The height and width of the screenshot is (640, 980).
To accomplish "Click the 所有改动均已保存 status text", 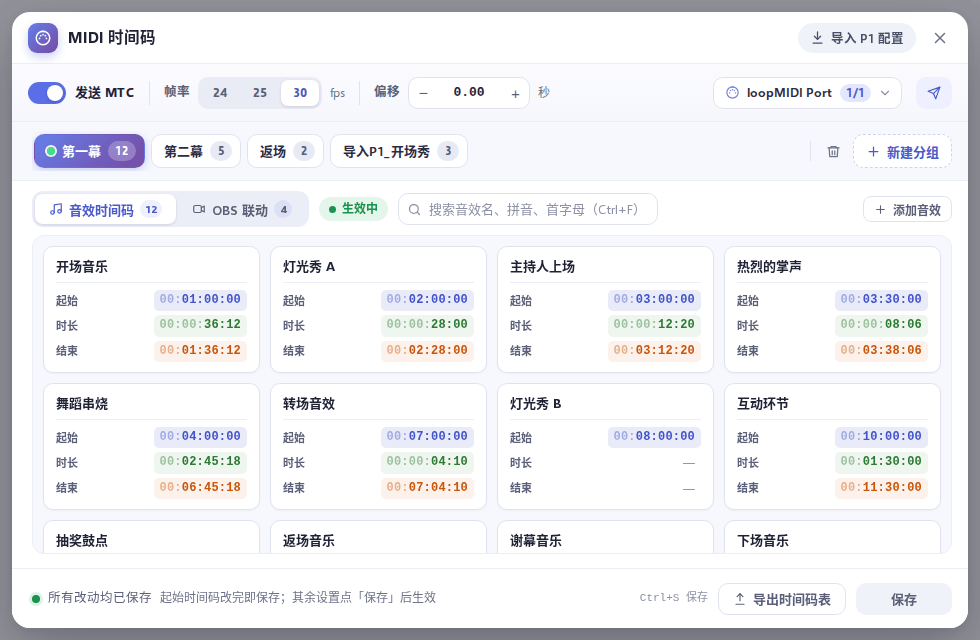I will (99, 598).
